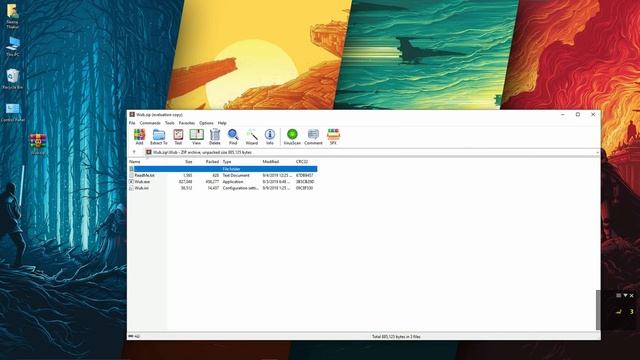640x360 pixels.
Task: Launch the Wizard wand tool
Action: (251, 137)
